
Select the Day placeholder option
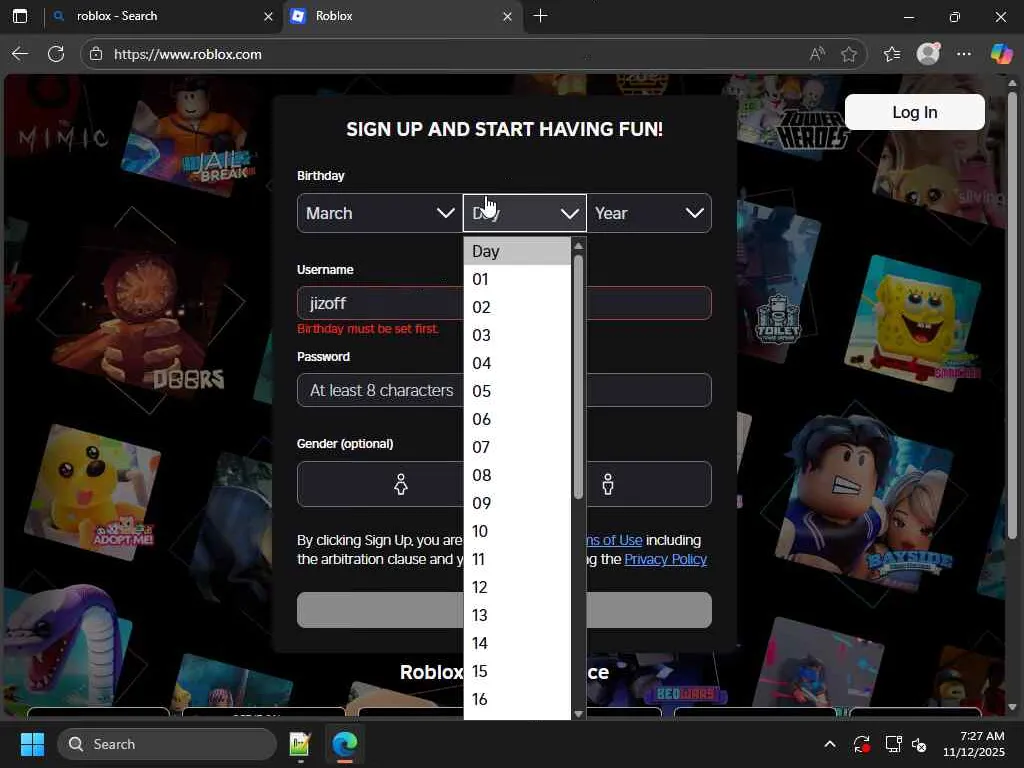pos(517,251)
